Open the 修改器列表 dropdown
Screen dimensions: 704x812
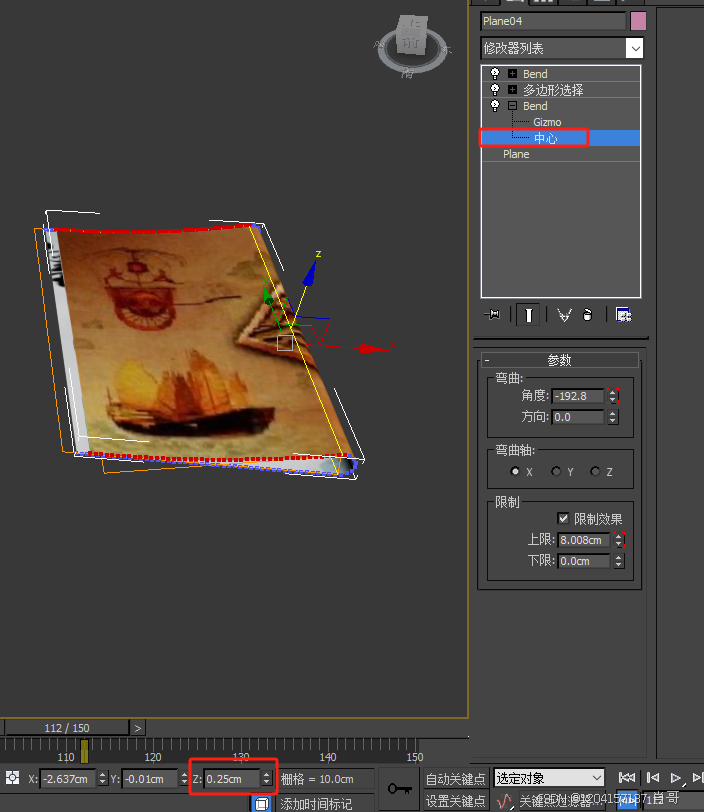point(635,49)
